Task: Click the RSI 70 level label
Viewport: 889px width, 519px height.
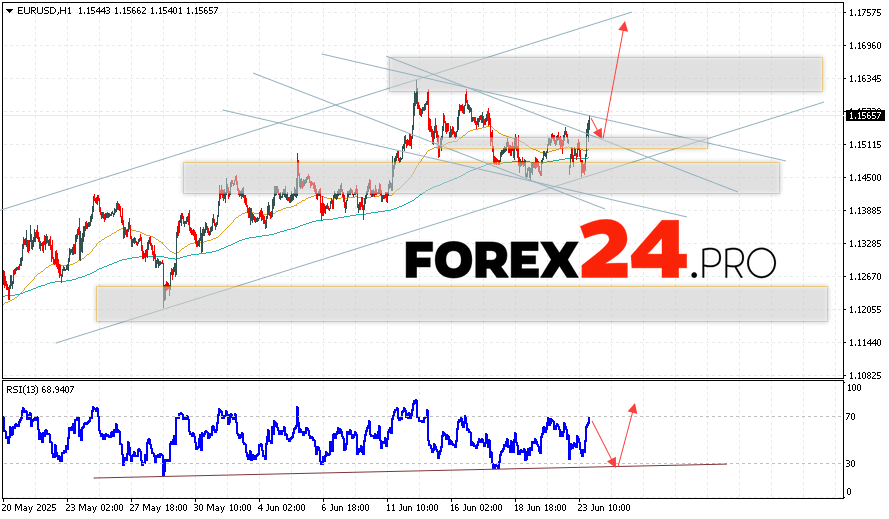Action: (853, 415)
